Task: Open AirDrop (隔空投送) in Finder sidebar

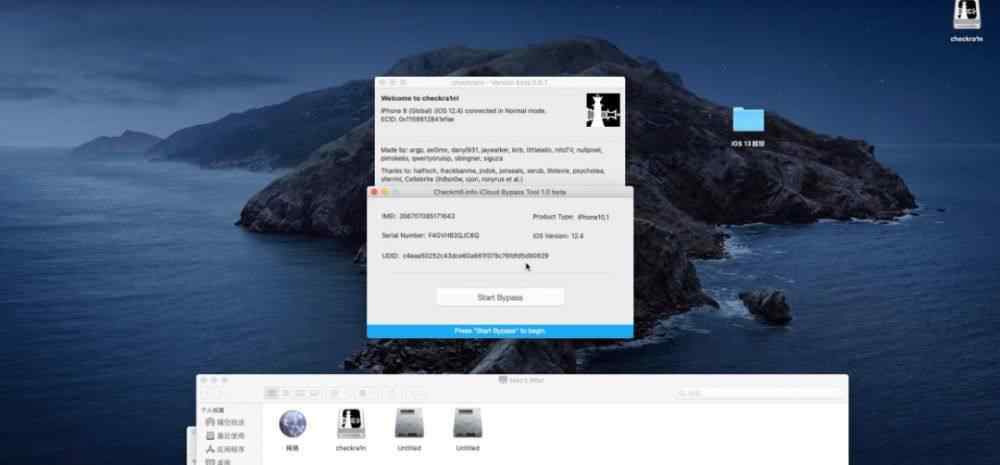Action: (228, 422)
